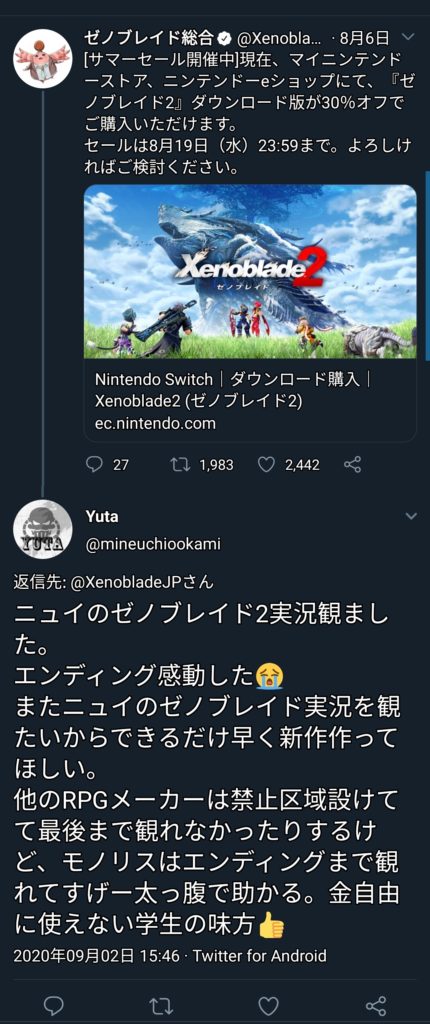Screen dimensions: 430x1024
Task: Select the Twitter for Android source label
Action: pos(260,956)
